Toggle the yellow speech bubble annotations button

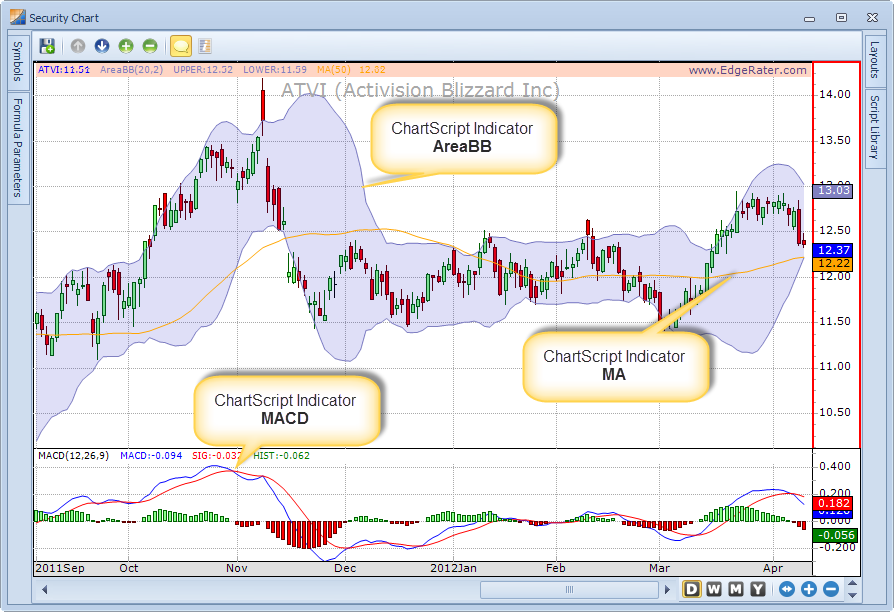click(x=181, y=46)
